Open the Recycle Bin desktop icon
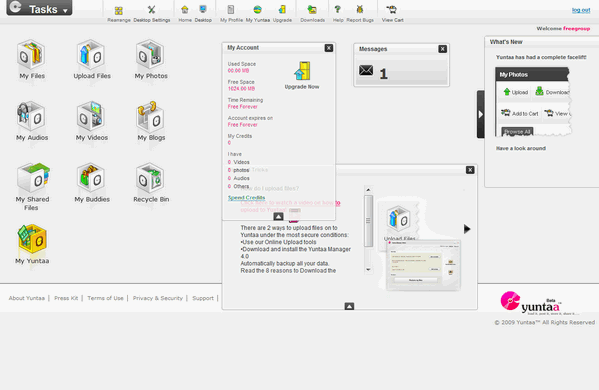This screenshot has height=390, width=599. (151, 182)
